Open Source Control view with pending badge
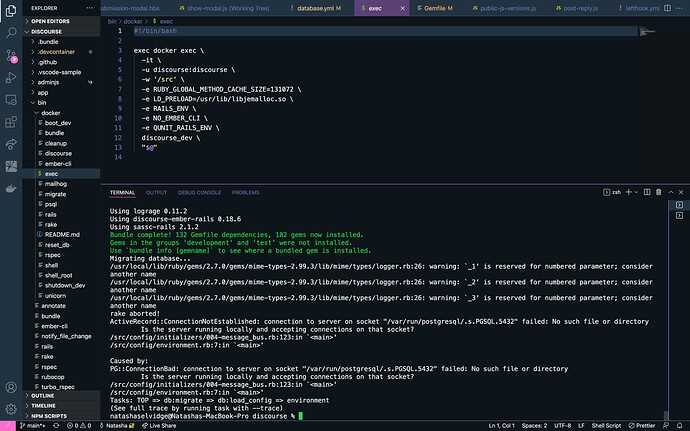Screen dimensions: 690x431 click(x=11, y=55)
